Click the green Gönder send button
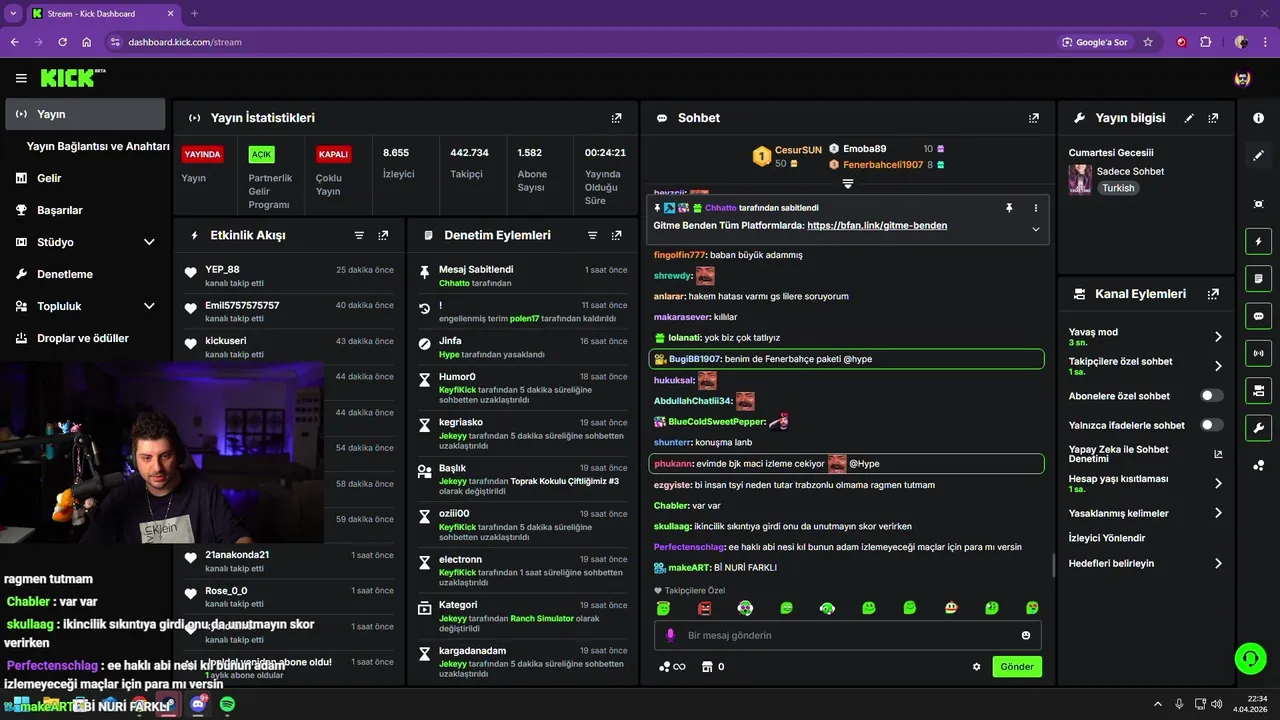This screenshot has width=1280, height=720. 1017,667
